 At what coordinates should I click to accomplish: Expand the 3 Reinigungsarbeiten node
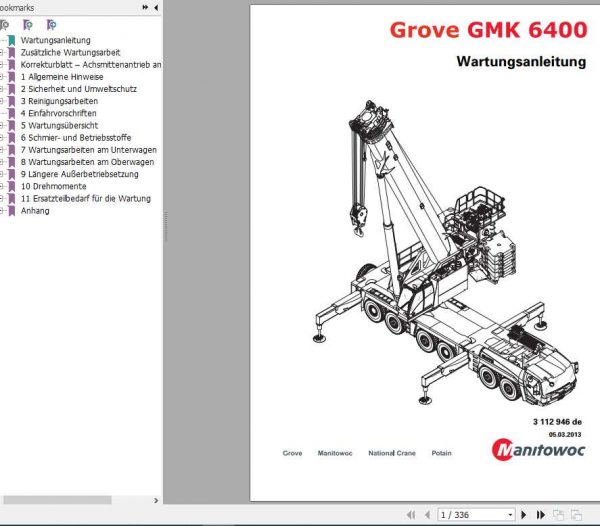[2, 101]
